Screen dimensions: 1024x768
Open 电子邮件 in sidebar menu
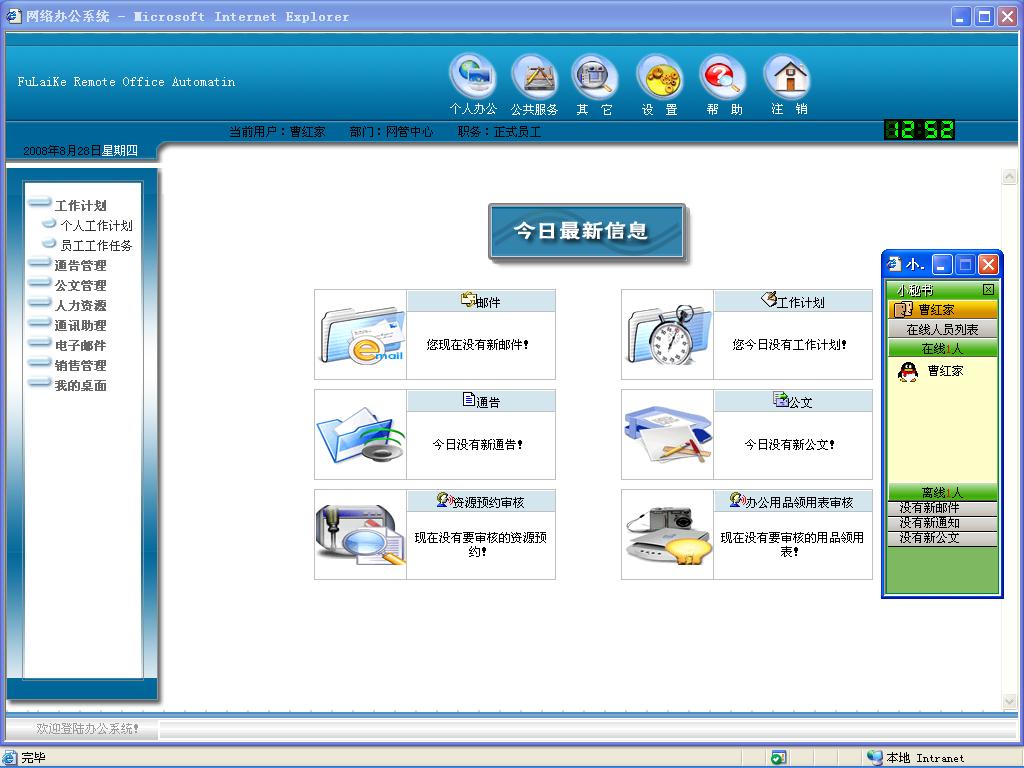(x=80, y=345)
